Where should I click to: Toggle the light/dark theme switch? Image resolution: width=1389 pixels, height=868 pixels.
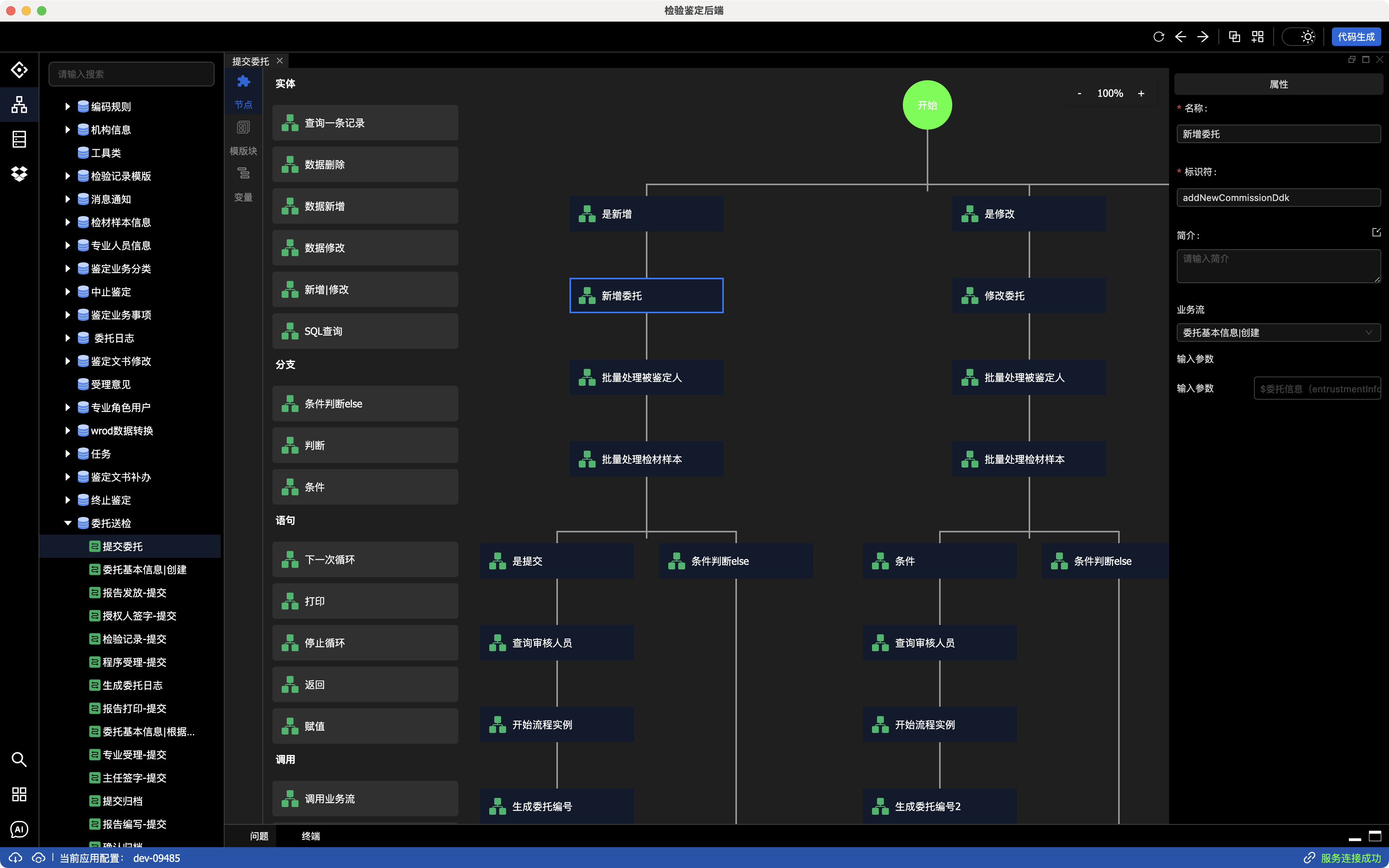[x=1299, y=37]
